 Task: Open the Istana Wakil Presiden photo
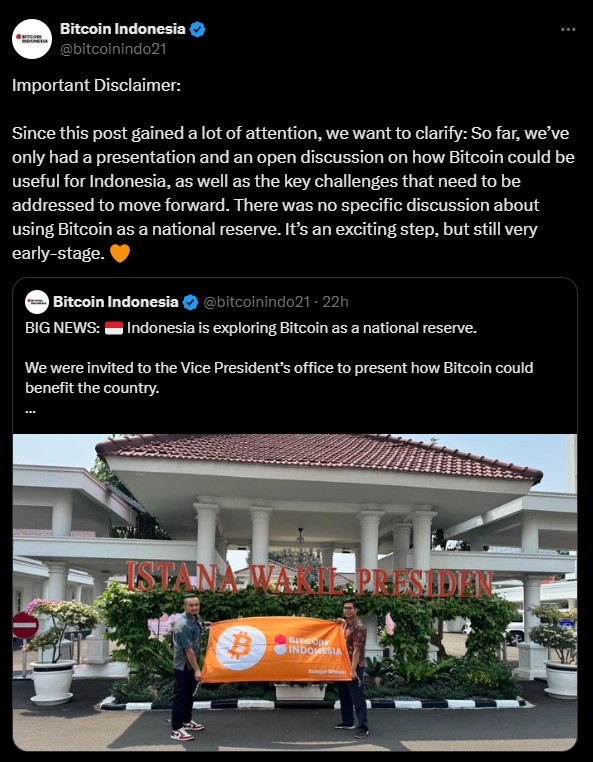pyautogui.click(x=295, y=592)
